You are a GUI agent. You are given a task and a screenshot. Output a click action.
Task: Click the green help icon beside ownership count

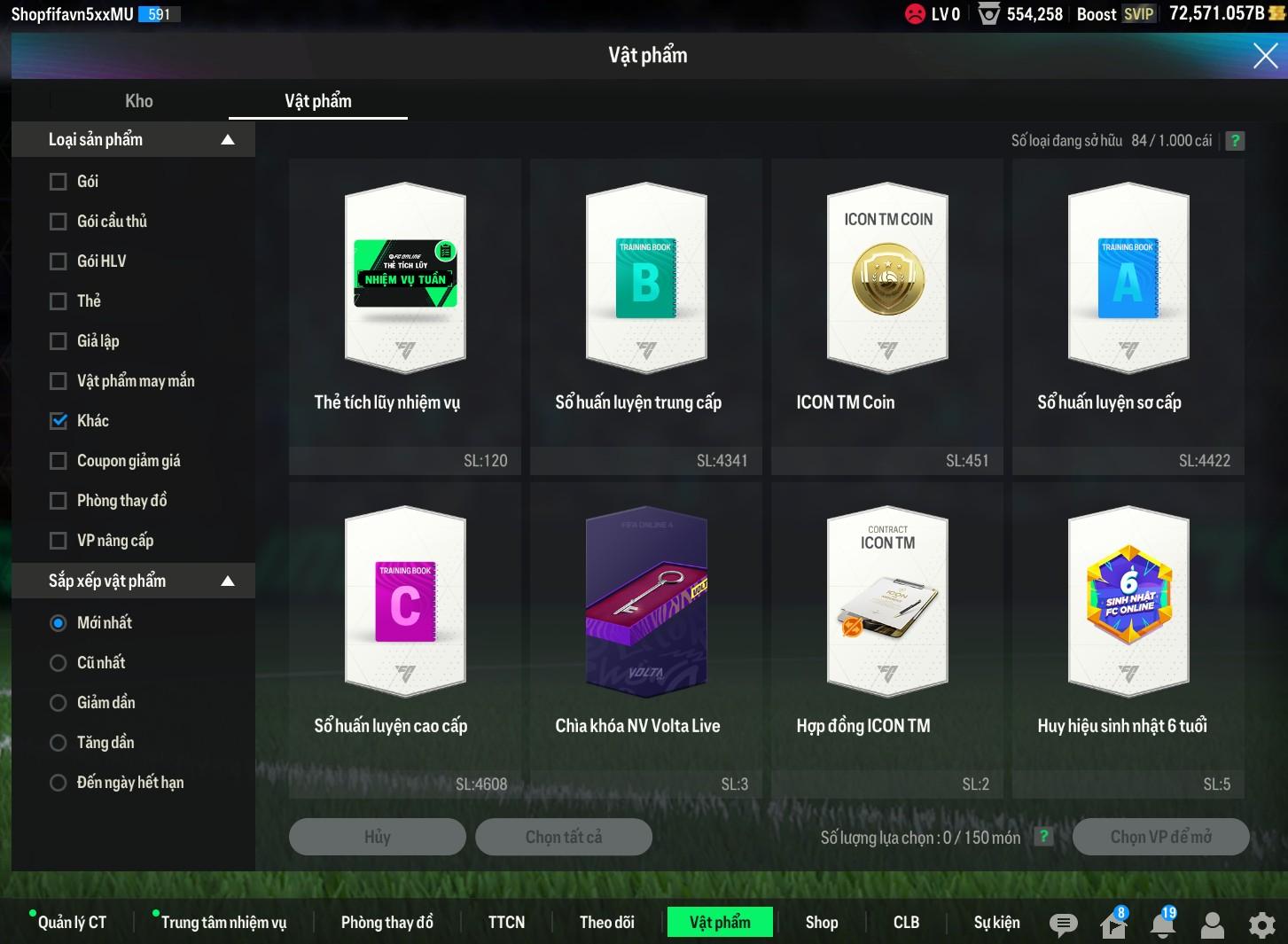[1235, 141]
